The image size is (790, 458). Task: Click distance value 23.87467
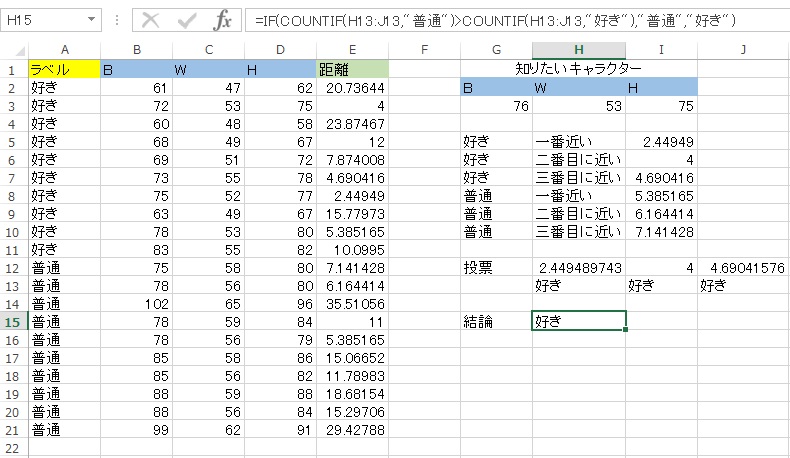coord(352,124)
